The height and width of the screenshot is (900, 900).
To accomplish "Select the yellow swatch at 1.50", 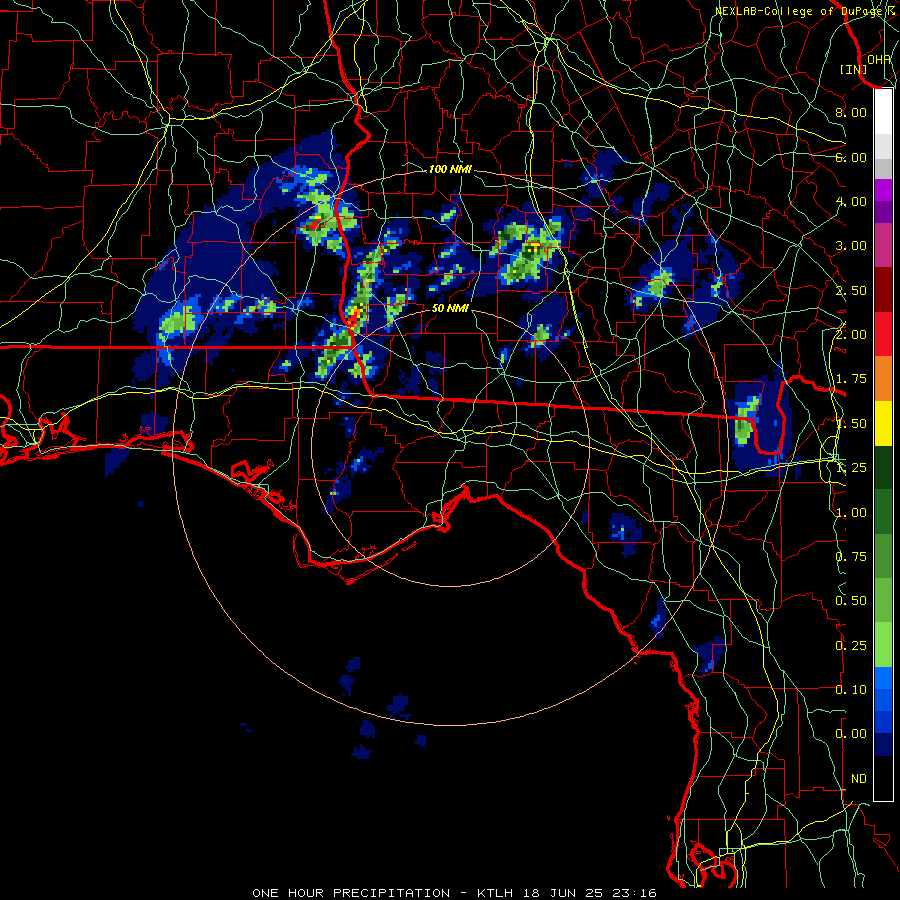I will pos(883,423).
